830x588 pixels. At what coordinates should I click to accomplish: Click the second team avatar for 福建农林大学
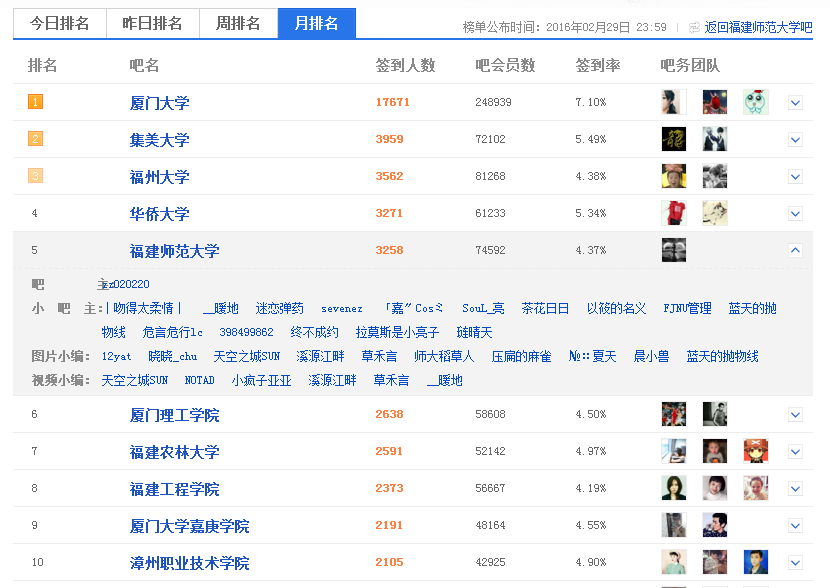pos(715,451)
